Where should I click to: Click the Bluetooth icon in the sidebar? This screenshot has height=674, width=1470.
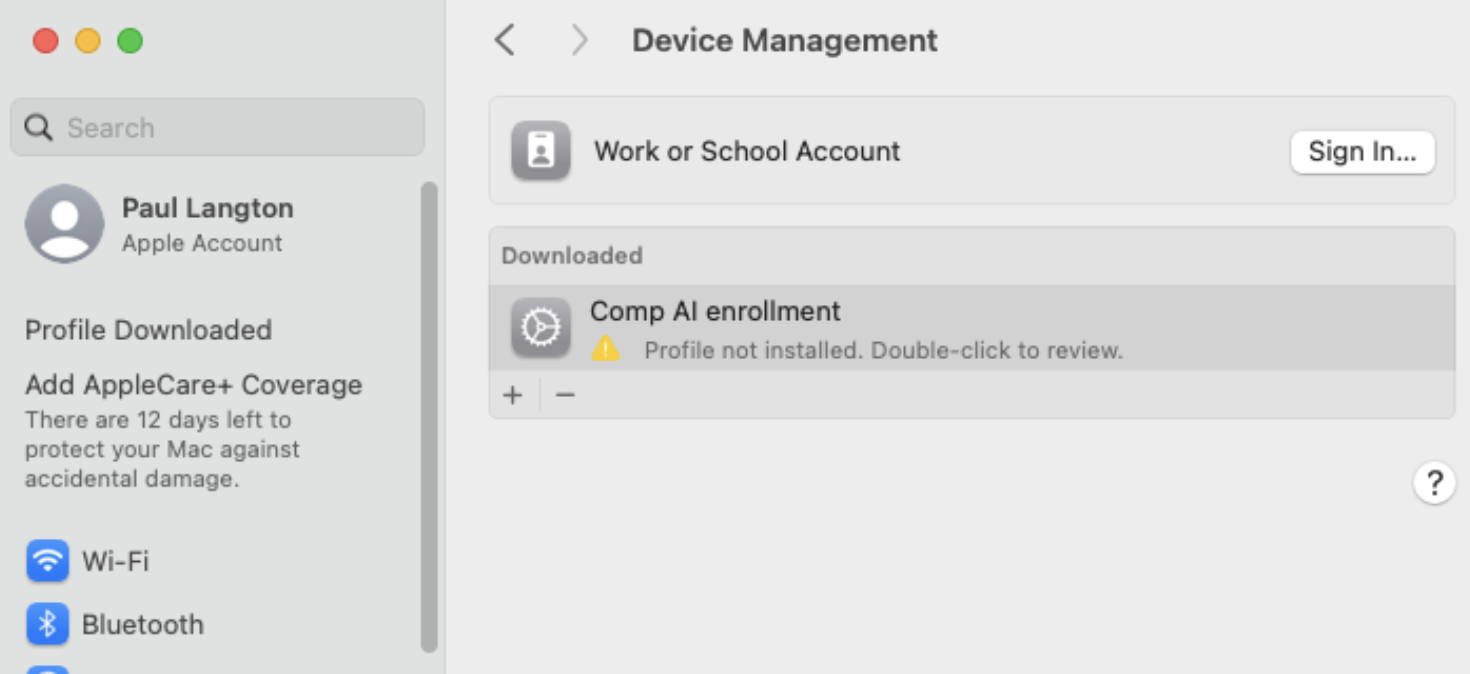pyautogui.click(x=47, y=624)
